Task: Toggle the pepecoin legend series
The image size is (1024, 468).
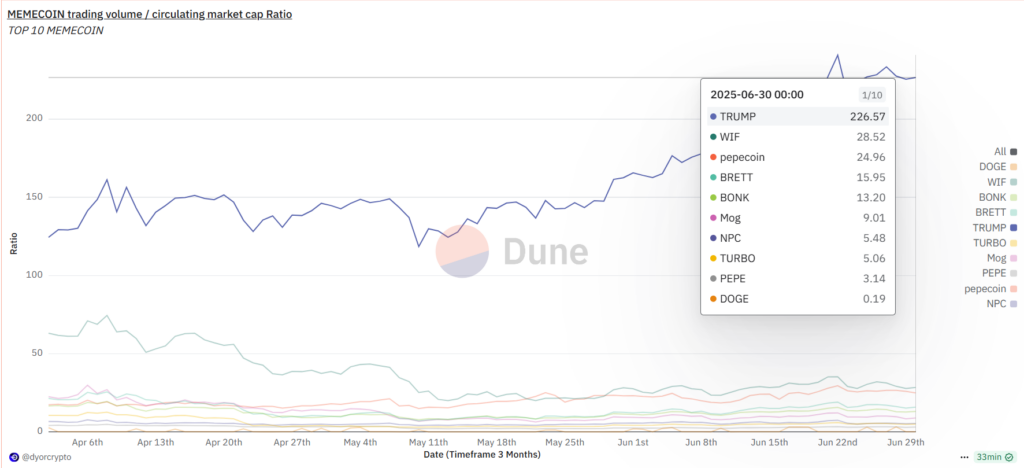Action: [991, 289]
